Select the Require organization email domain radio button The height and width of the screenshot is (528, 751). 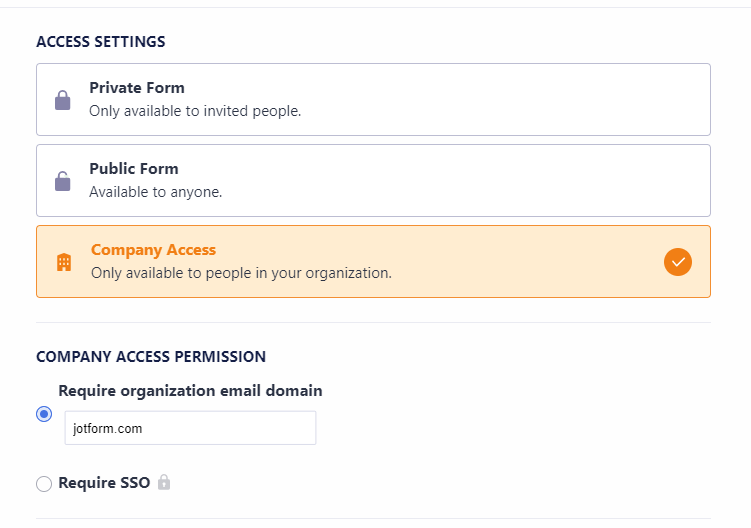(44, 414)
